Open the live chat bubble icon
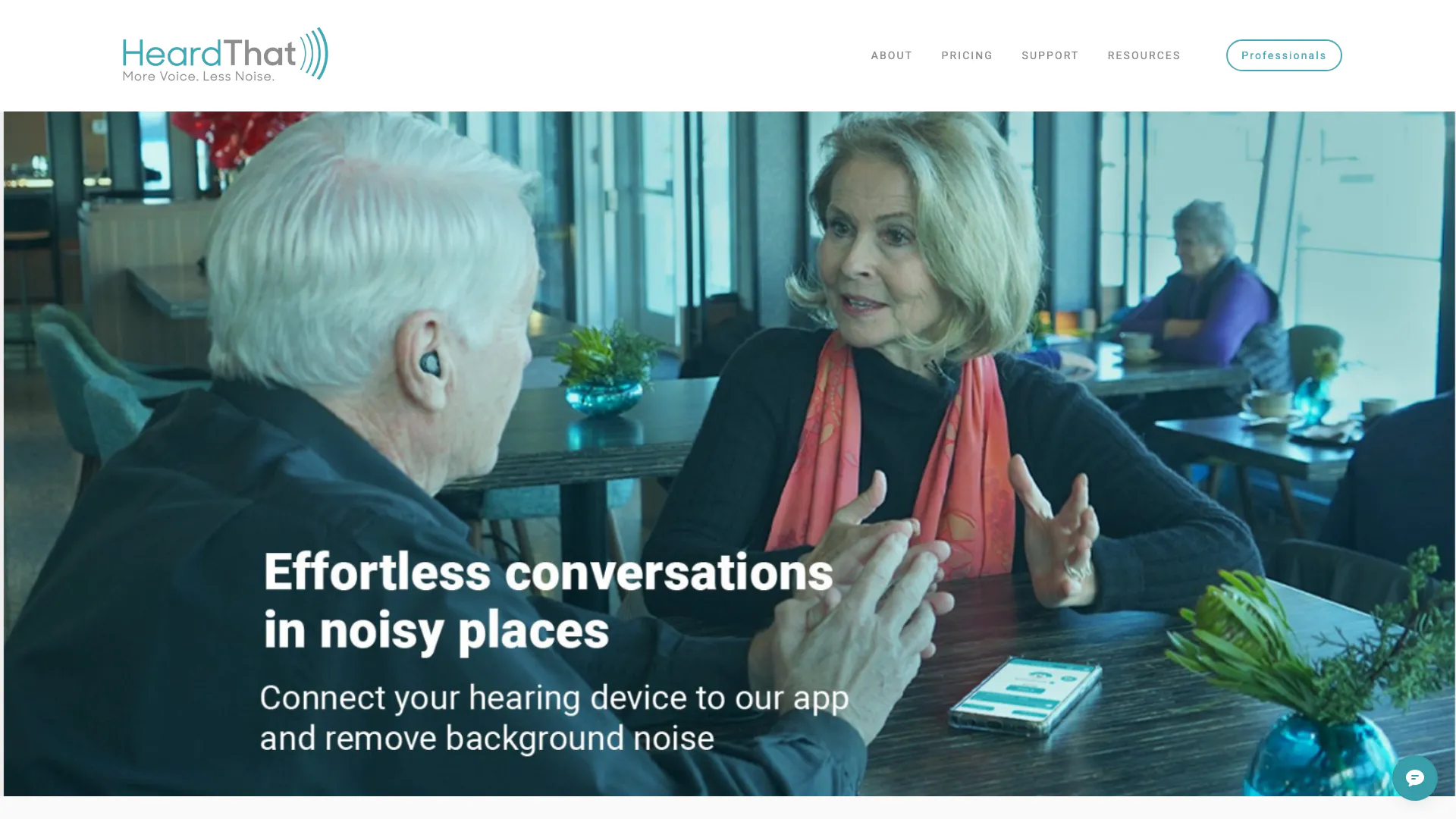 (1414, 778)
